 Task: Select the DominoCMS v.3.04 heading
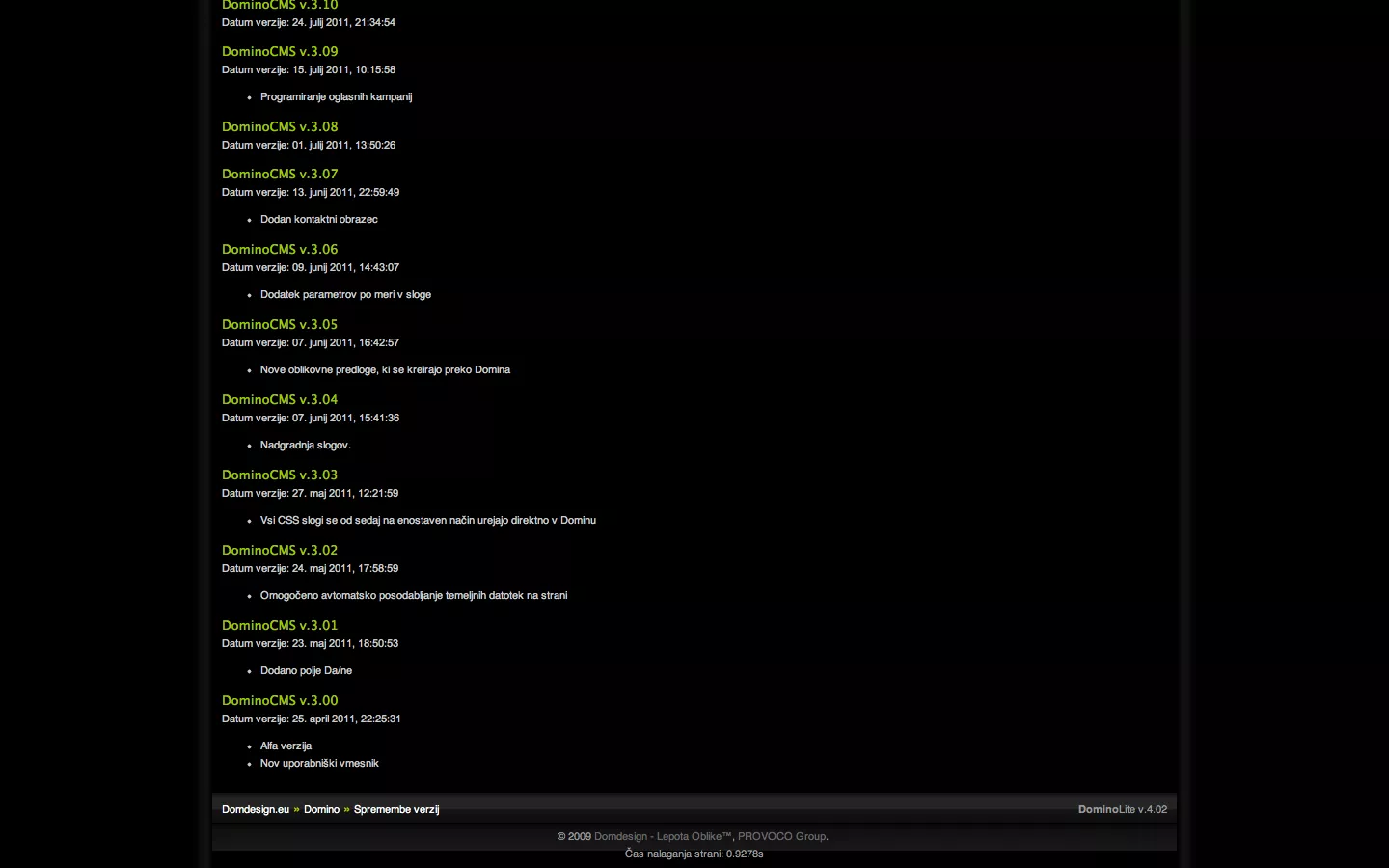[x=280, y=399]
